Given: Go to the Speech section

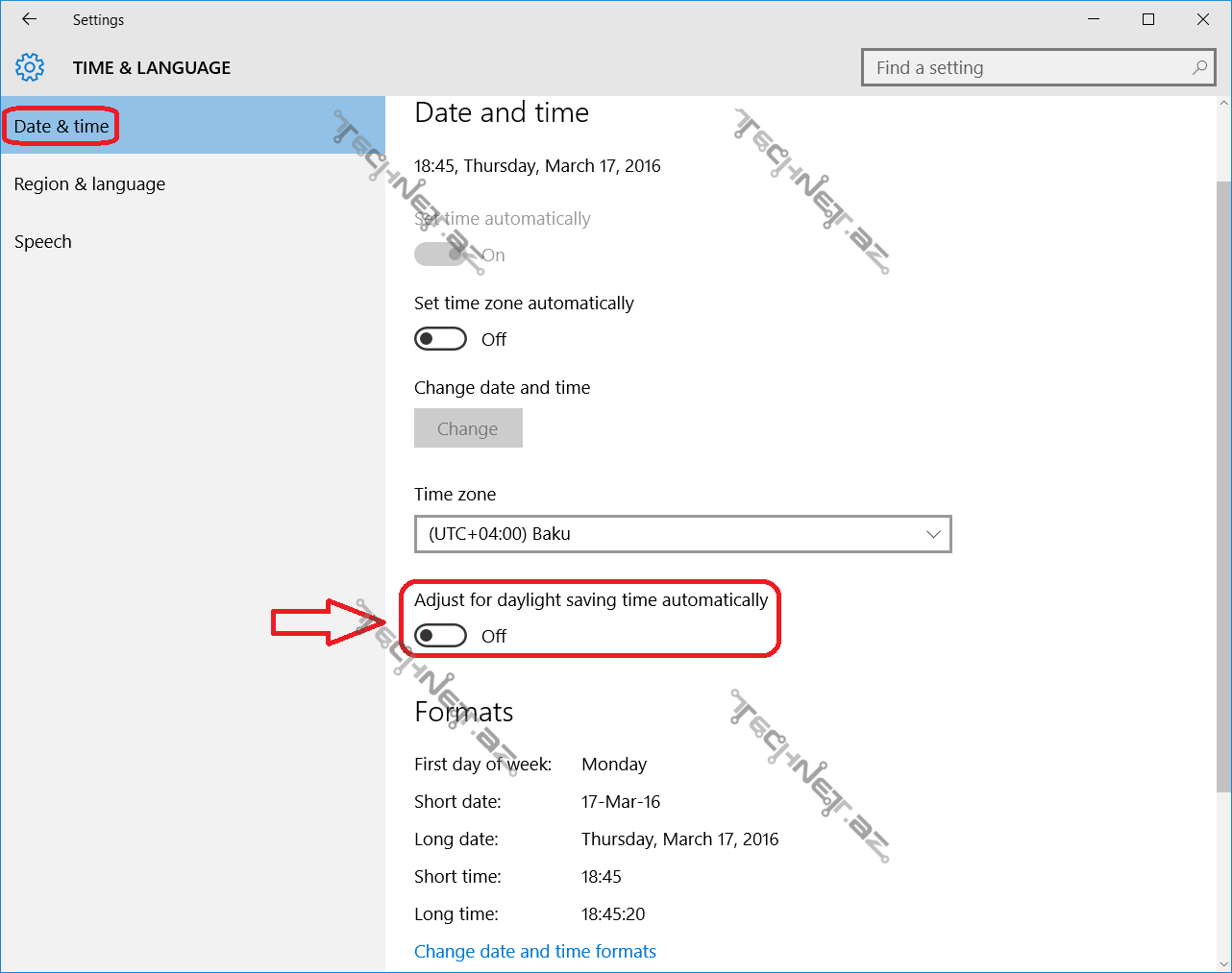Looking at the screenshot, I should (x=43, y=241).
